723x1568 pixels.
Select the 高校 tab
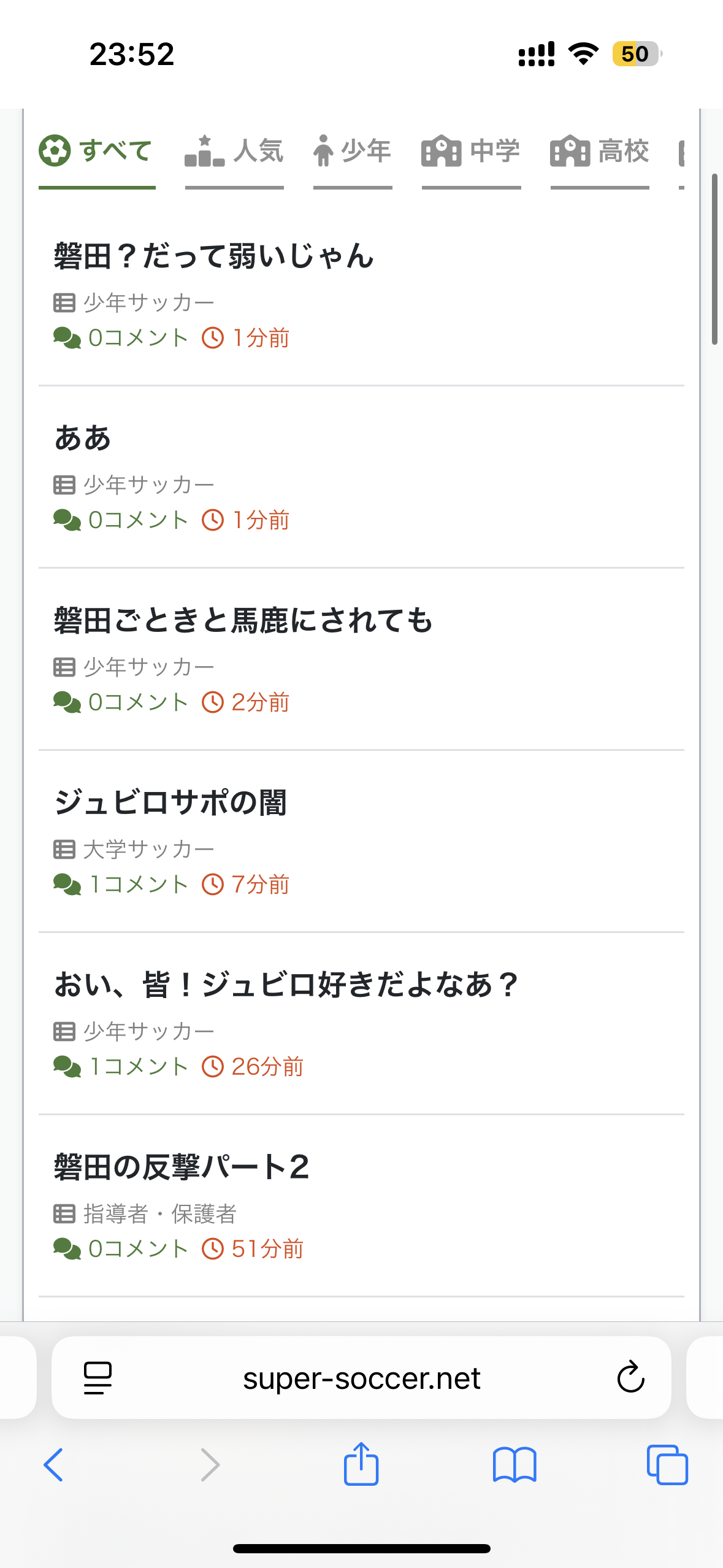click(622, 151)
